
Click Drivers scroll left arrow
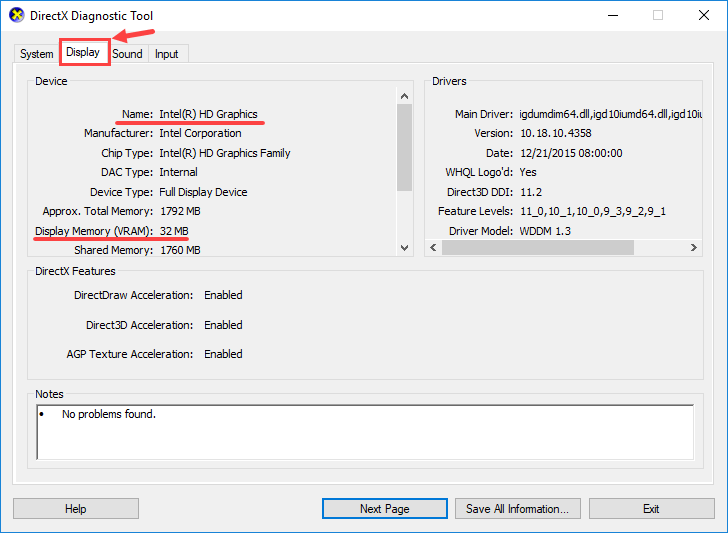(433, 247)
